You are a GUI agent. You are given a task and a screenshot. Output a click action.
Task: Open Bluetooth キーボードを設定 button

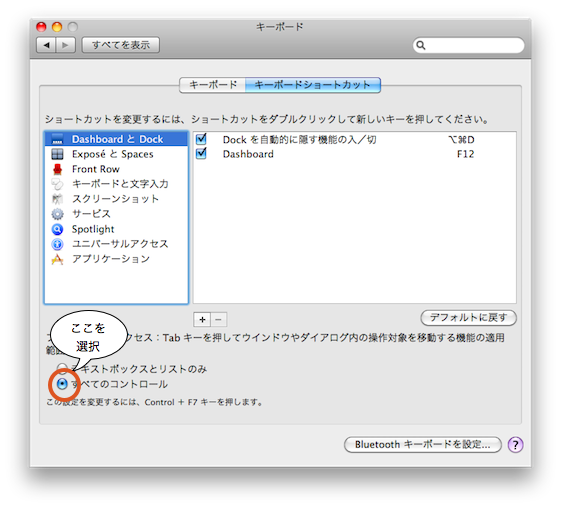tap(423, 445)
